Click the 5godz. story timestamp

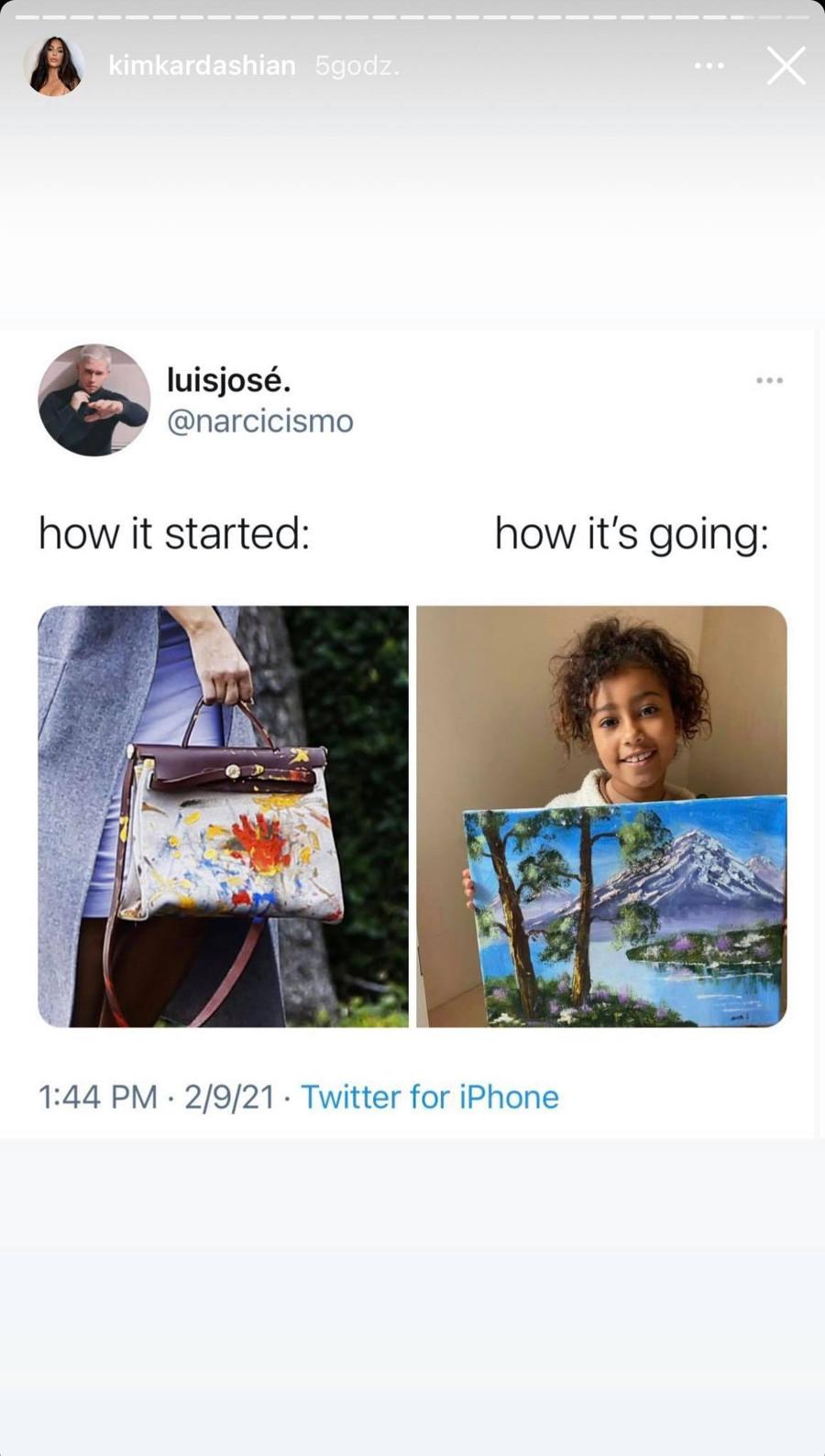tap(357, 66)
